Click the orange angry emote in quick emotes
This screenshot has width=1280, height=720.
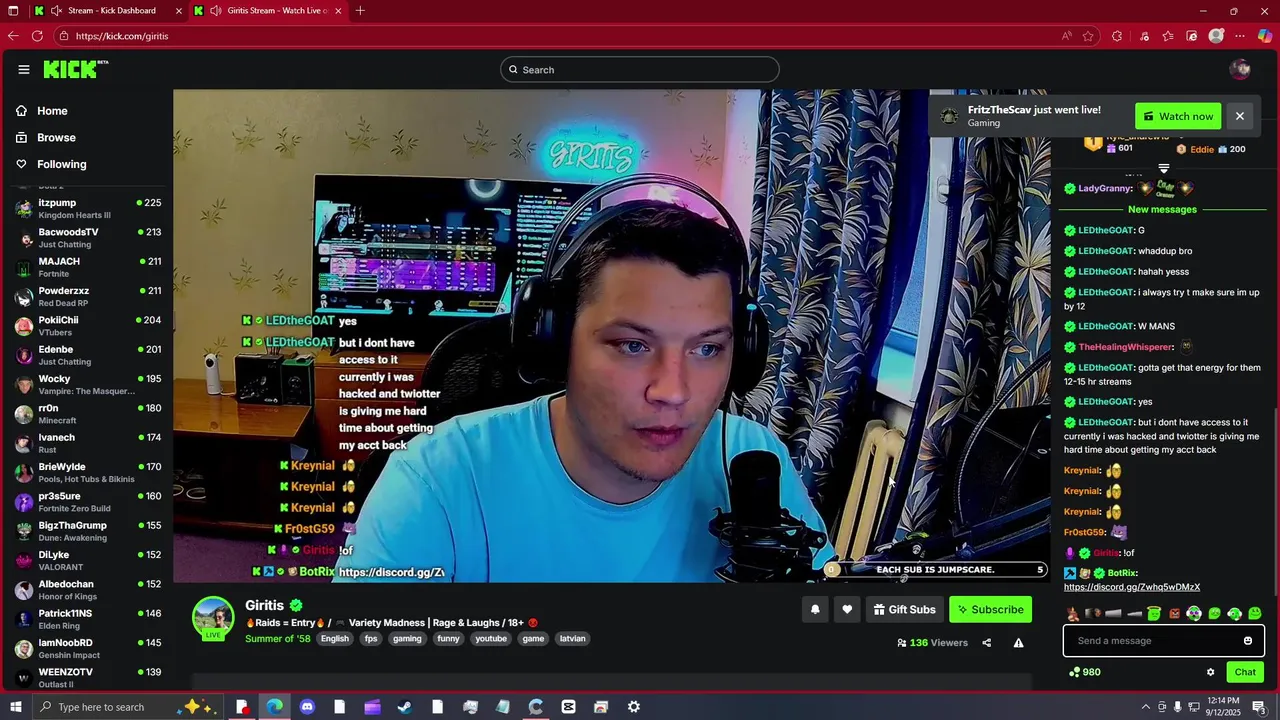click(x=1175, y=614)
